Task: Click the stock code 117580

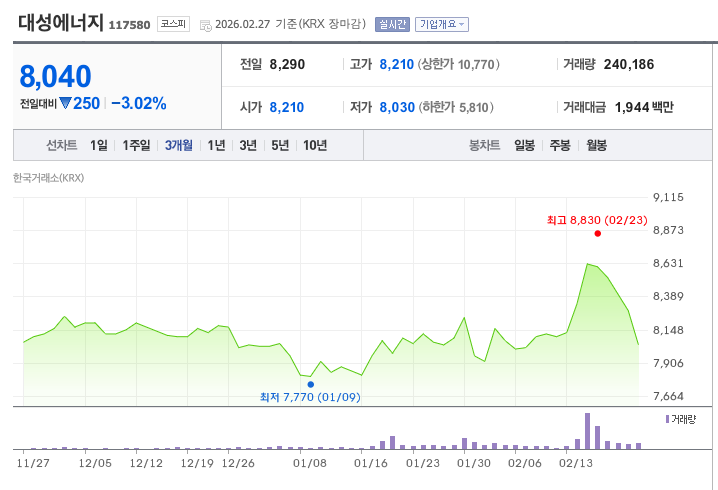Action: [x=129, y=25]
